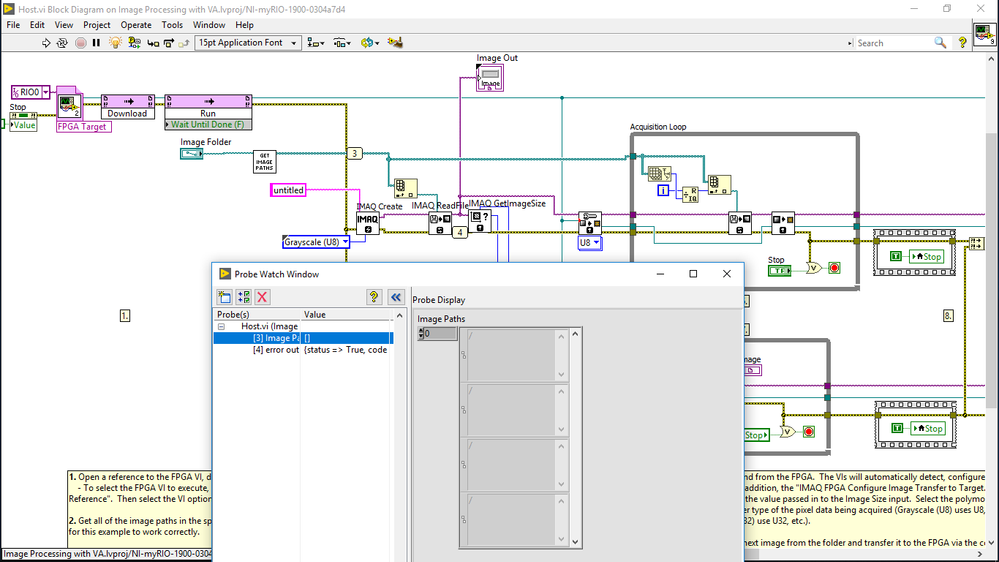
Task: Collapse the Host.vi probe tree node
Action: 222,326
